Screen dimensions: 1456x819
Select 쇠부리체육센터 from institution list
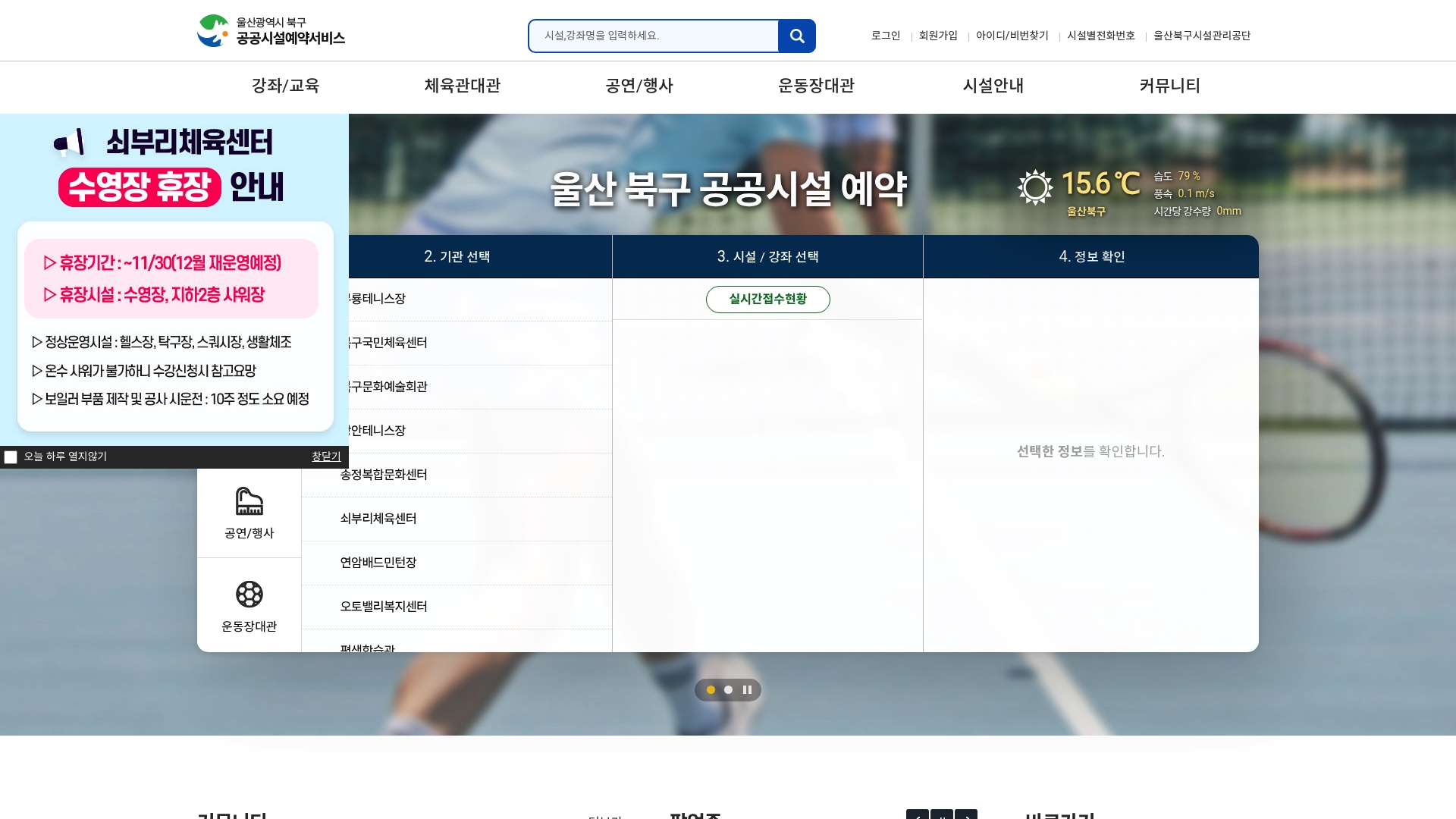click(457, 519)
